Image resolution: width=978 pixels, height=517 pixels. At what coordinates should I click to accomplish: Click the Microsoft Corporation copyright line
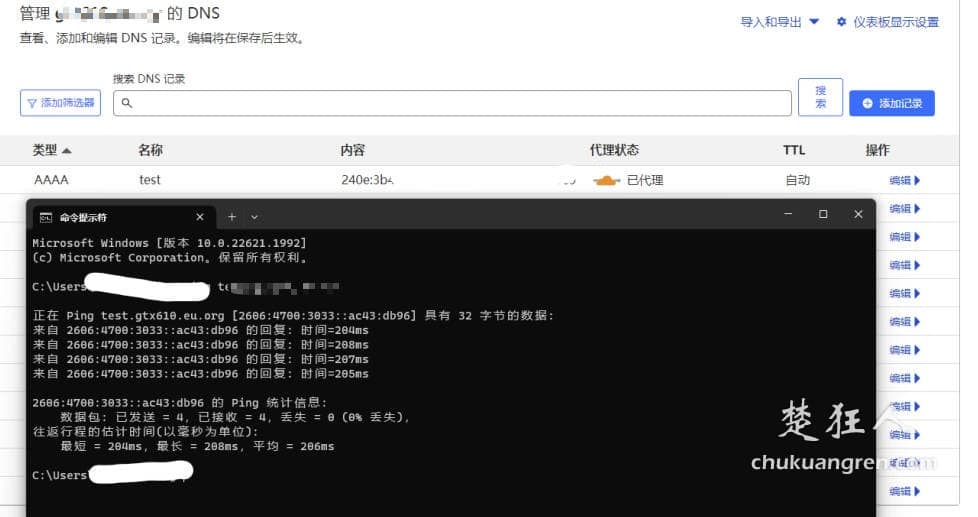click(170, 258)
